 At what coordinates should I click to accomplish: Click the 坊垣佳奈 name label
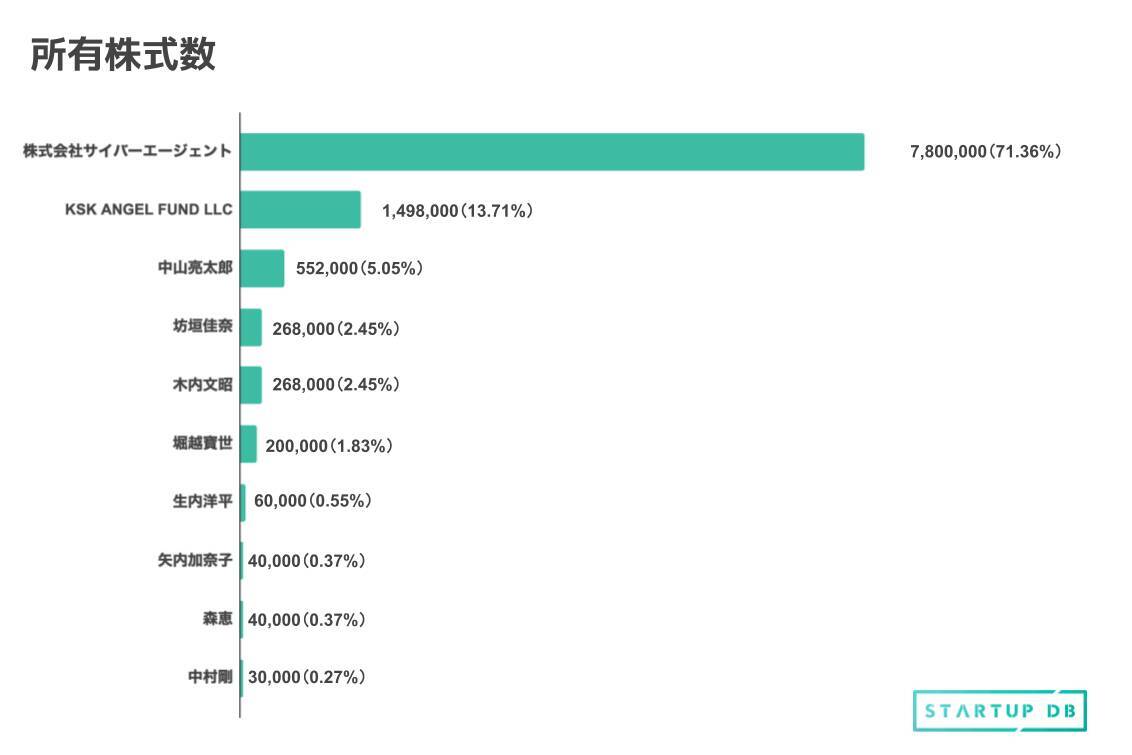coord(202,327)
